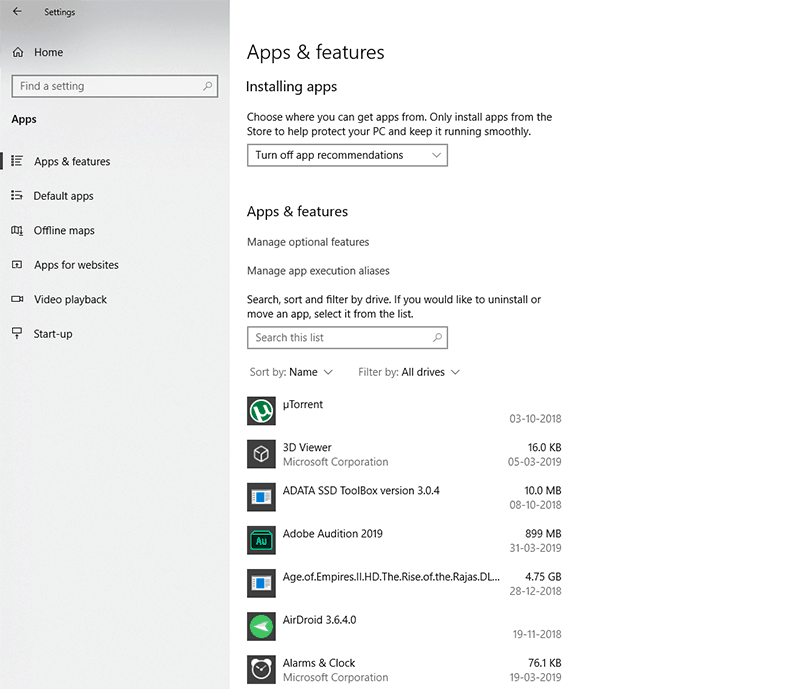The width and height of the screenshot is (800, 689).
Task: Click the magnifier in Find a setting
Action: click(207, 86)
